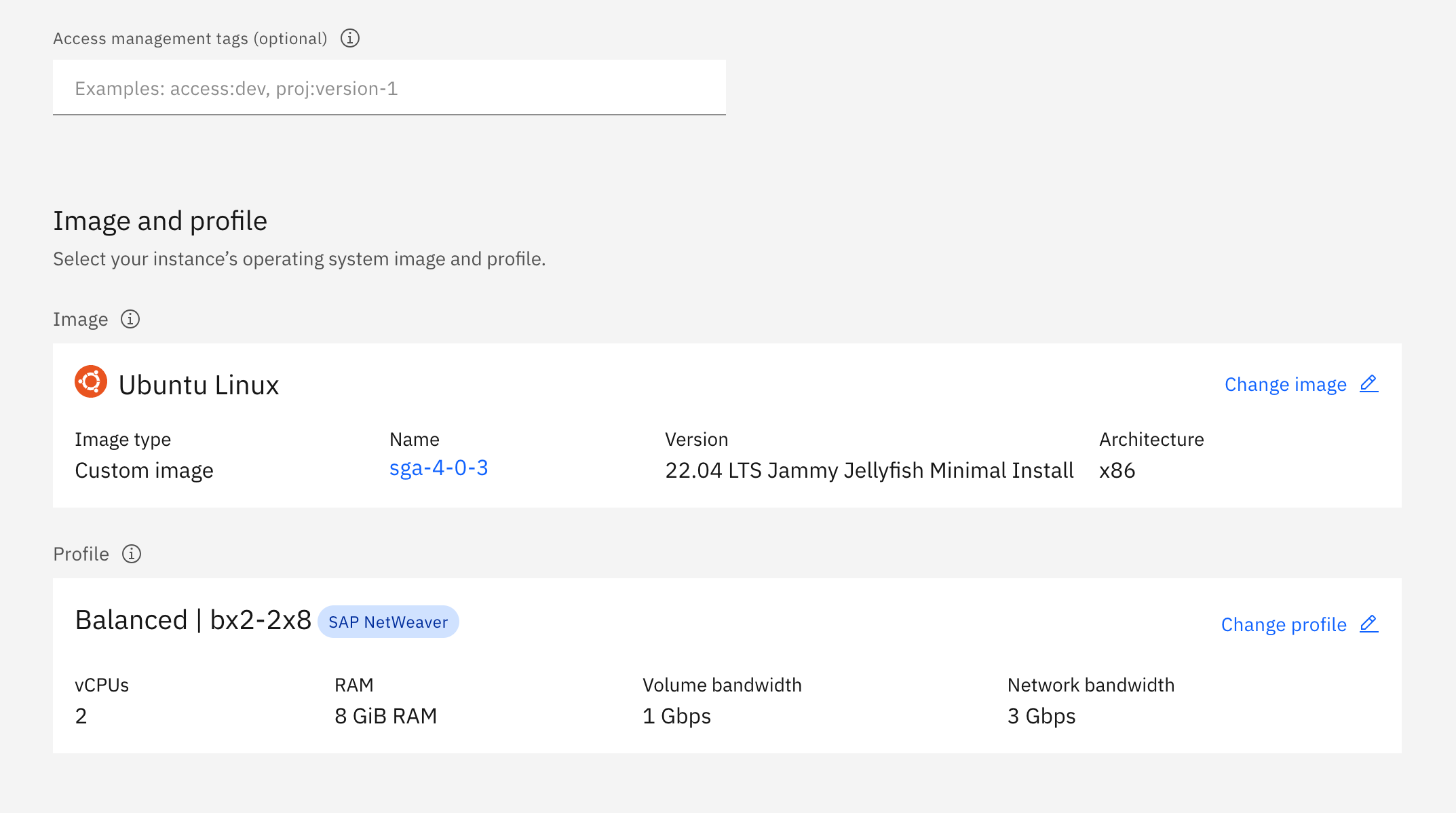Click the edit pencil beside Change image
1456x813 pixels.
click(x=1368, y=383)
